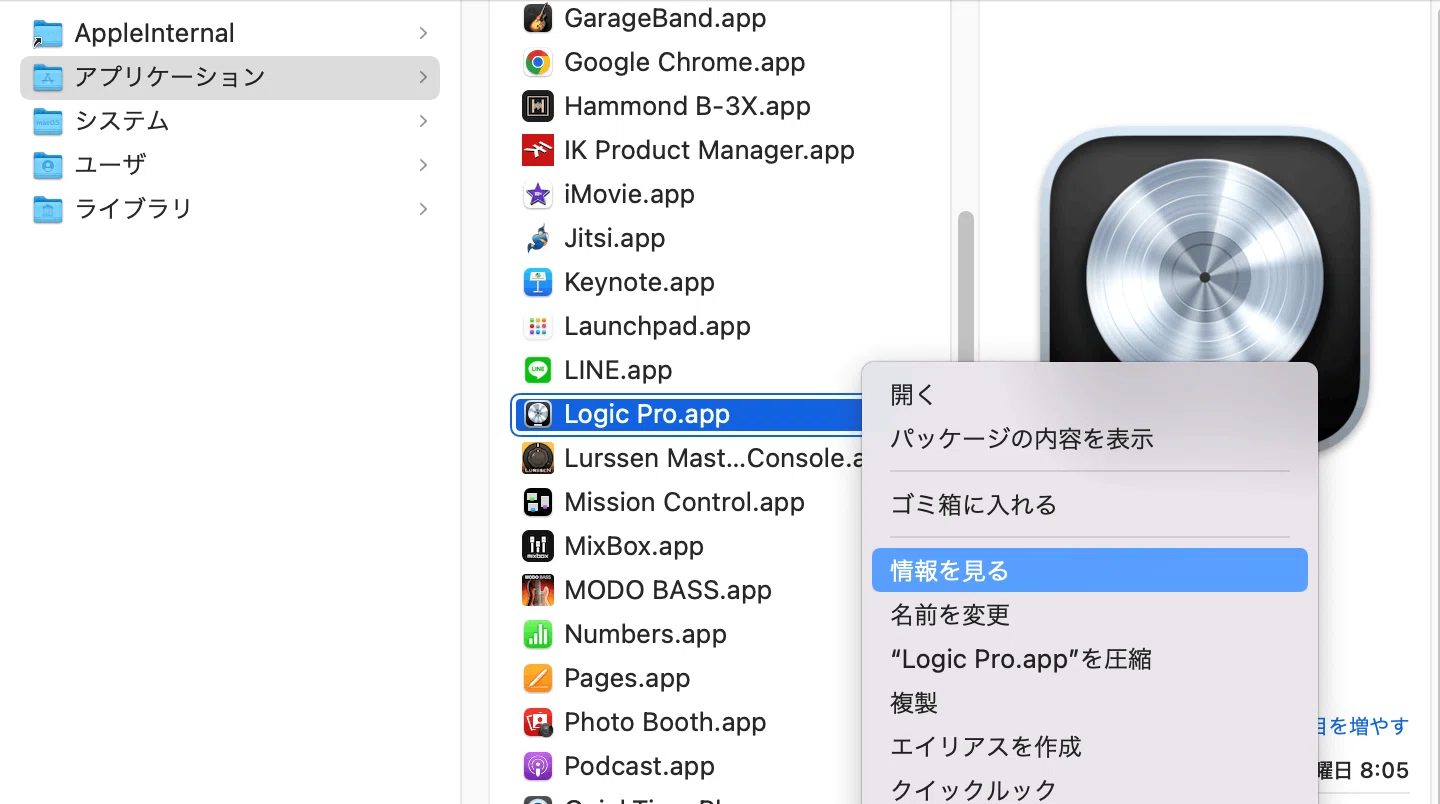Image resolution: width=1440 pixels, height=804 pixels.
Task: Choose ゴミ箱に入れる in context menu
Action: (1089, 504)
